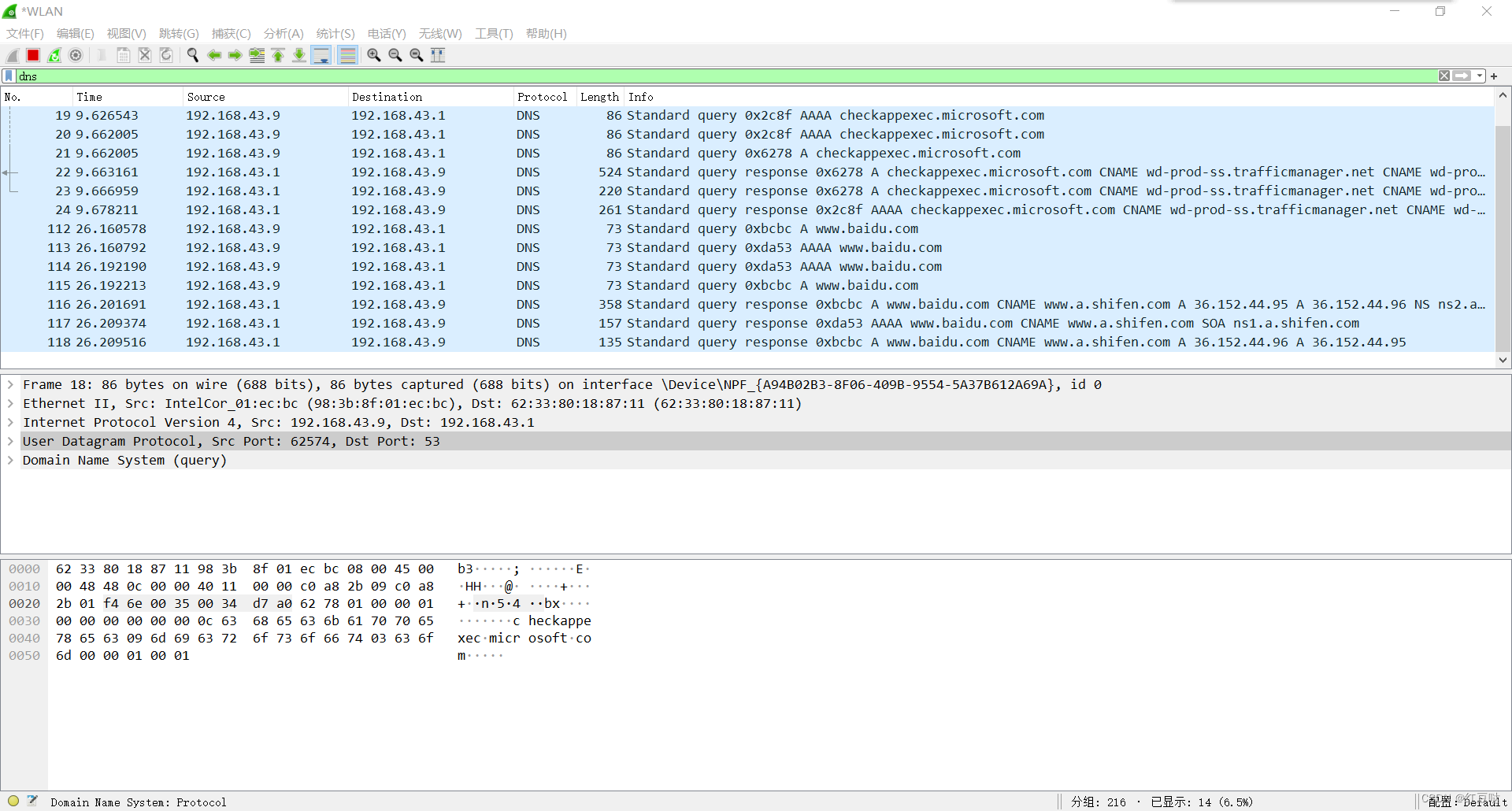Open the 跳转(G) menu
1512x811 pixels.
coord(179,34)
